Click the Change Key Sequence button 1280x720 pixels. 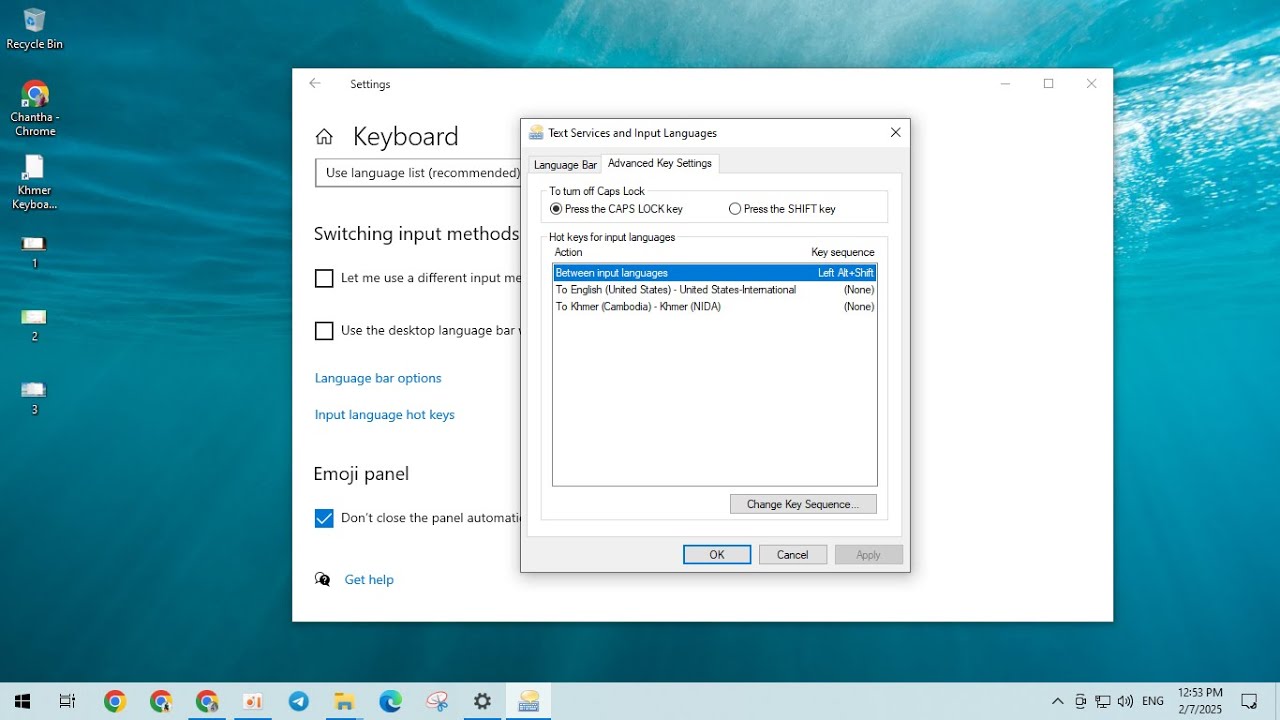click(x=803, y=504)
